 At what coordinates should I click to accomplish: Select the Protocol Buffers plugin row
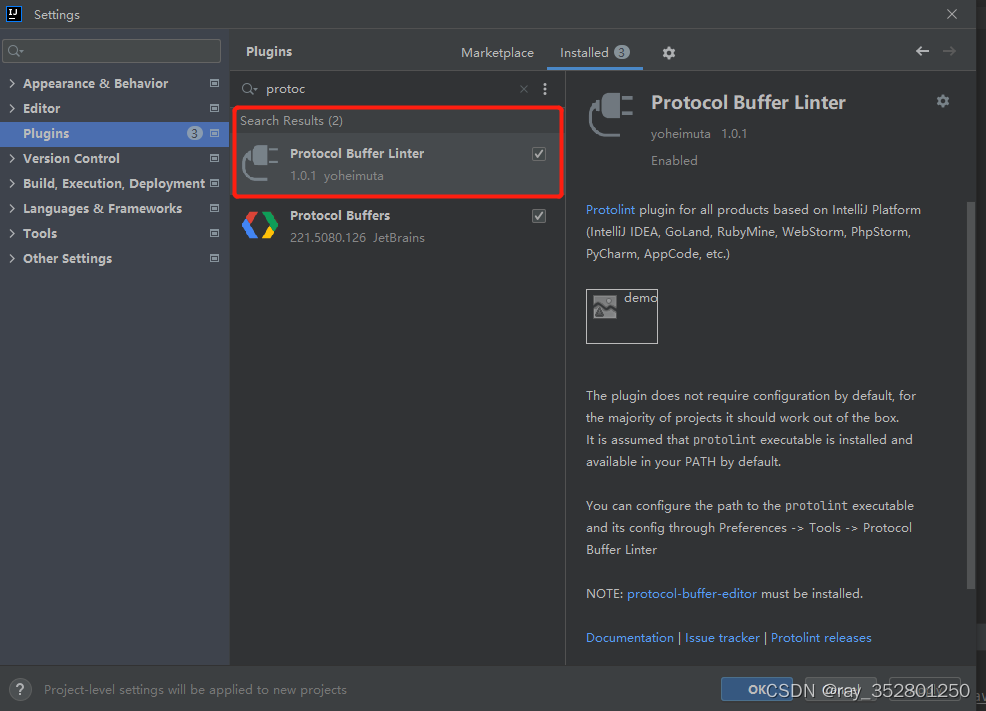pyautogui.click(x=397, y=226)
